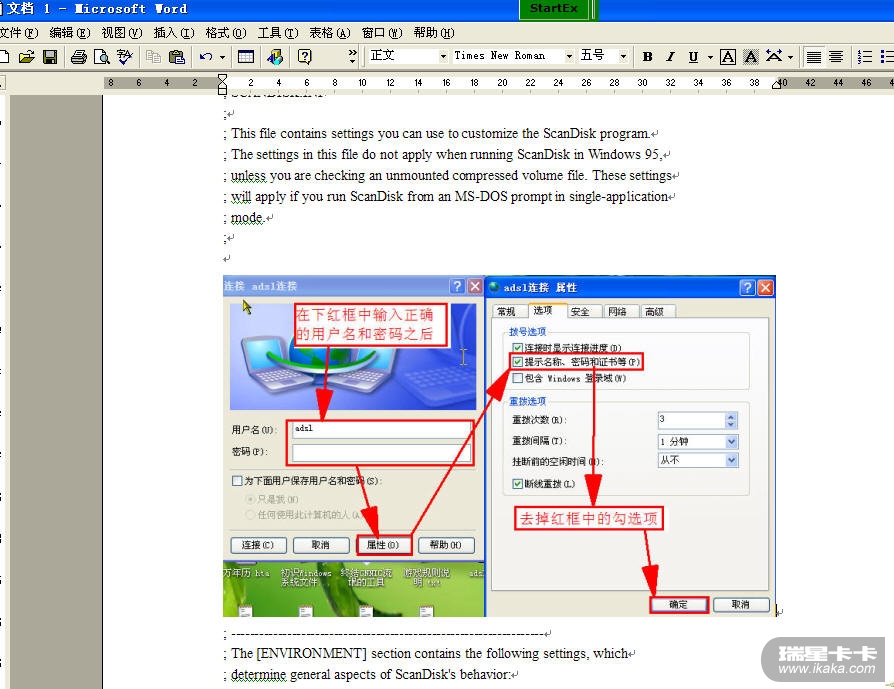The image size is (894, 689).
Task: Check 为下面用户保存用户名和密码 checkbox in the image
Action: pyautogui.click(x=237, y=481)
